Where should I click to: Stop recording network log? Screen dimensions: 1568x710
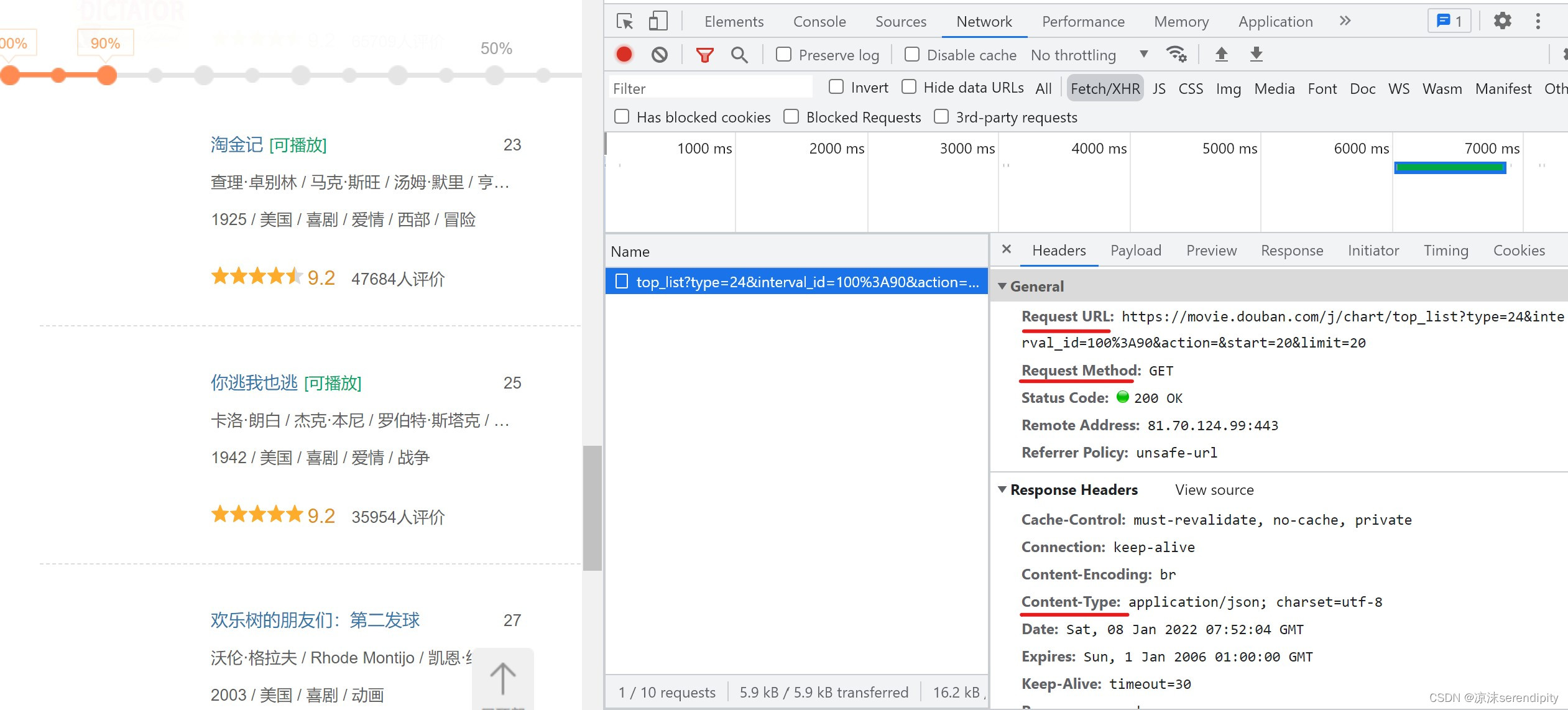(624, 55)
